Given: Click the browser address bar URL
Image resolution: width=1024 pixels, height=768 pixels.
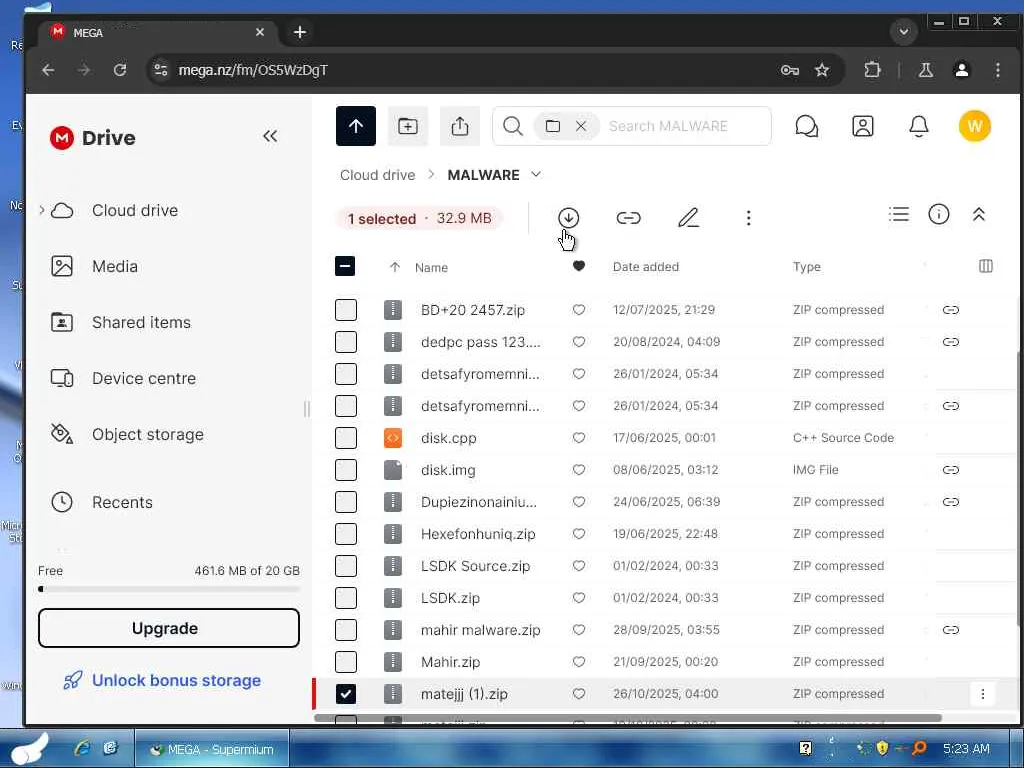Looking at the screenshot, I should coord(253,70).
